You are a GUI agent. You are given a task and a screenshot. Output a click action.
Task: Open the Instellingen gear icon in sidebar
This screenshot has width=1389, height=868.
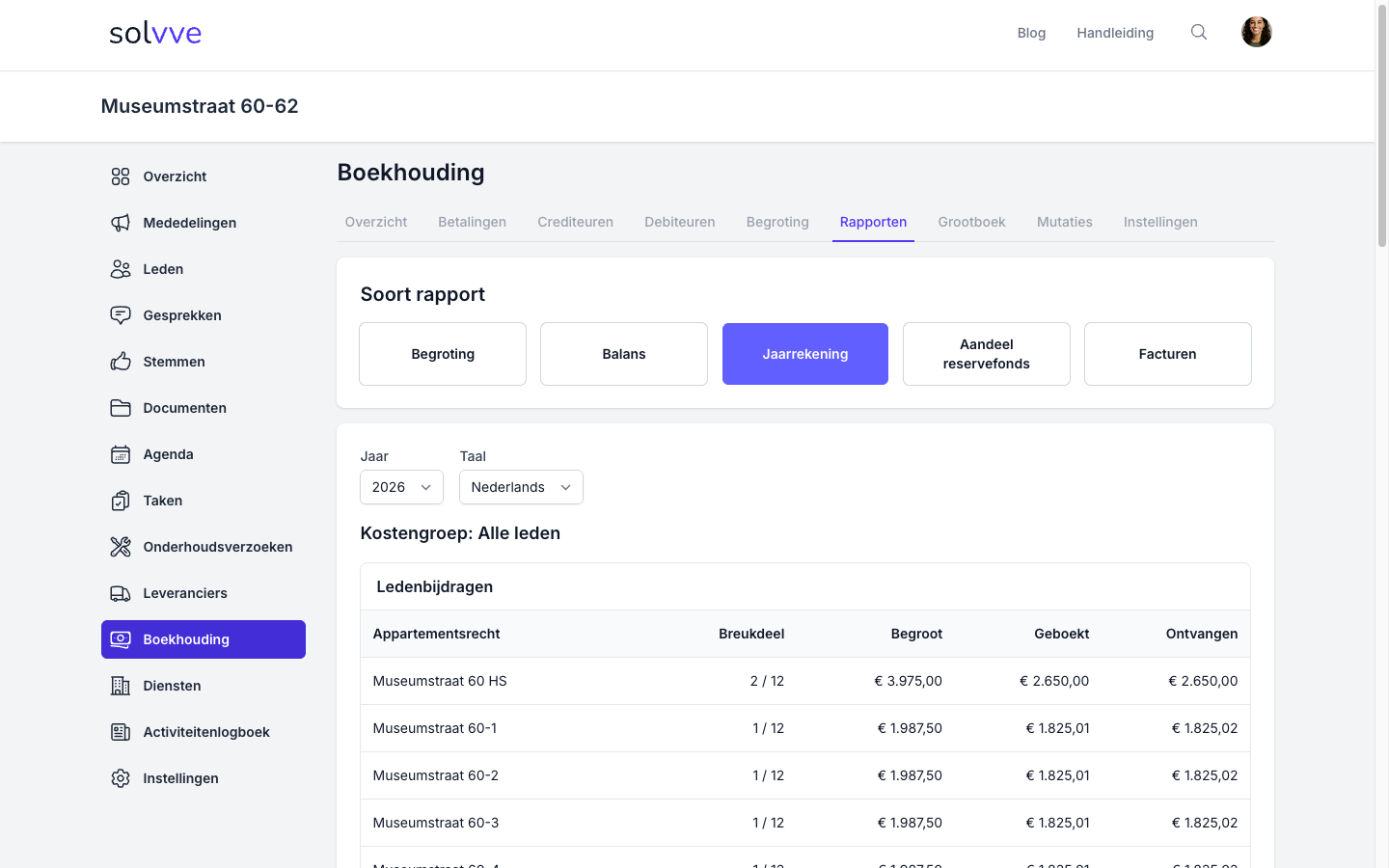click(x=121, y=778)
